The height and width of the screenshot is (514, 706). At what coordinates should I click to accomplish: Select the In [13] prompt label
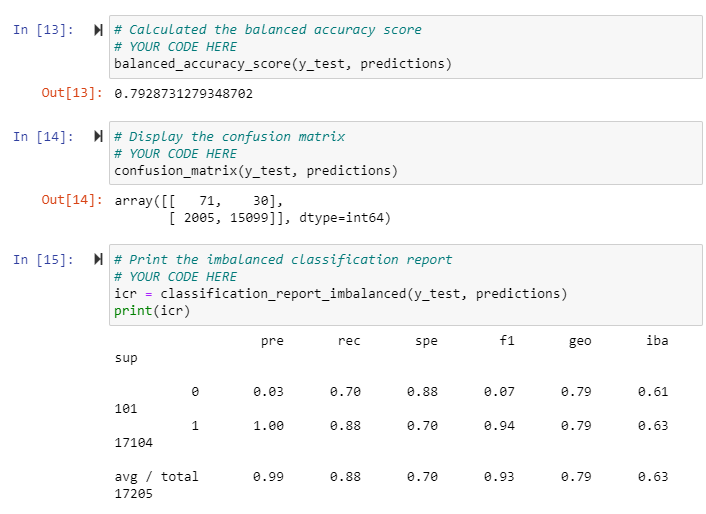pyautogui.click(x=43, y=30)
